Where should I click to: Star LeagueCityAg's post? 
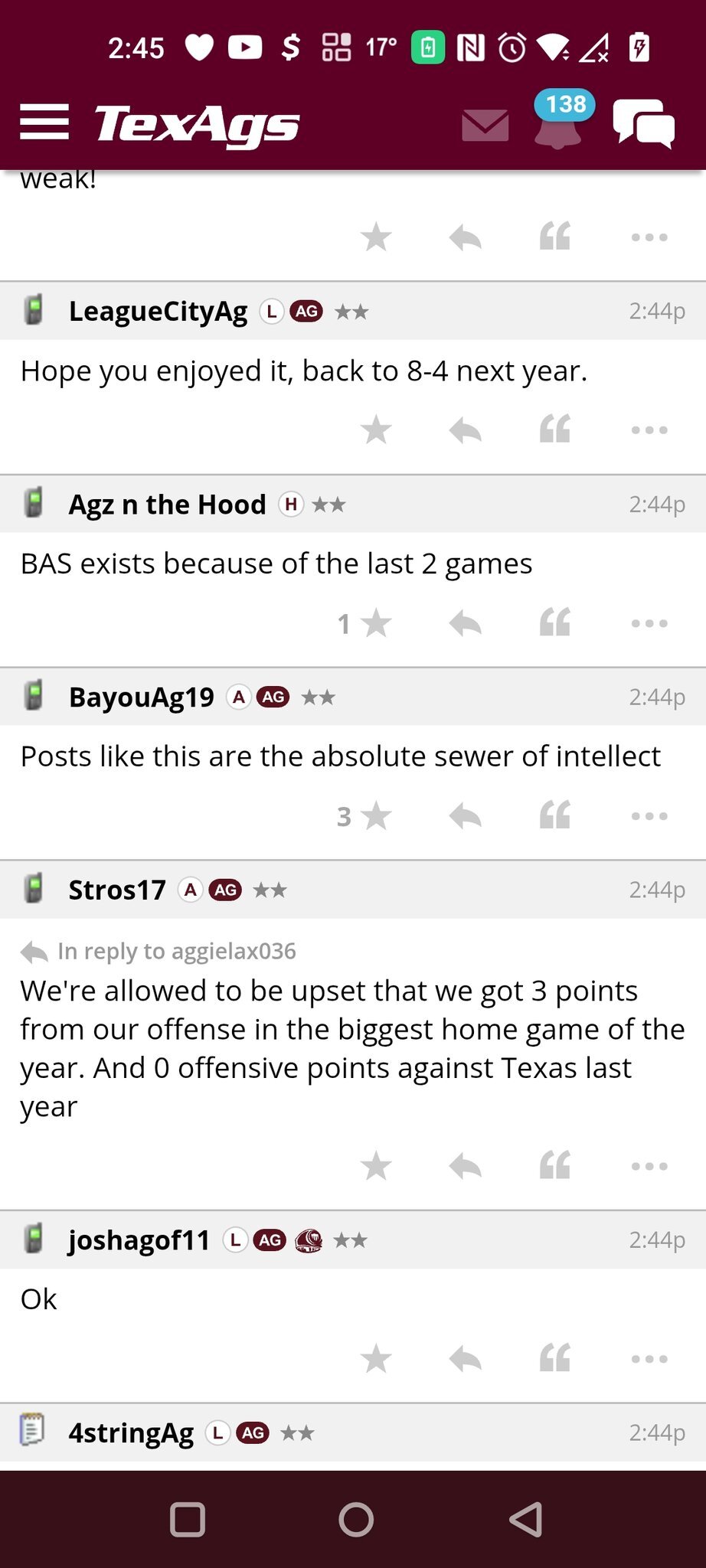pos(376,430)
